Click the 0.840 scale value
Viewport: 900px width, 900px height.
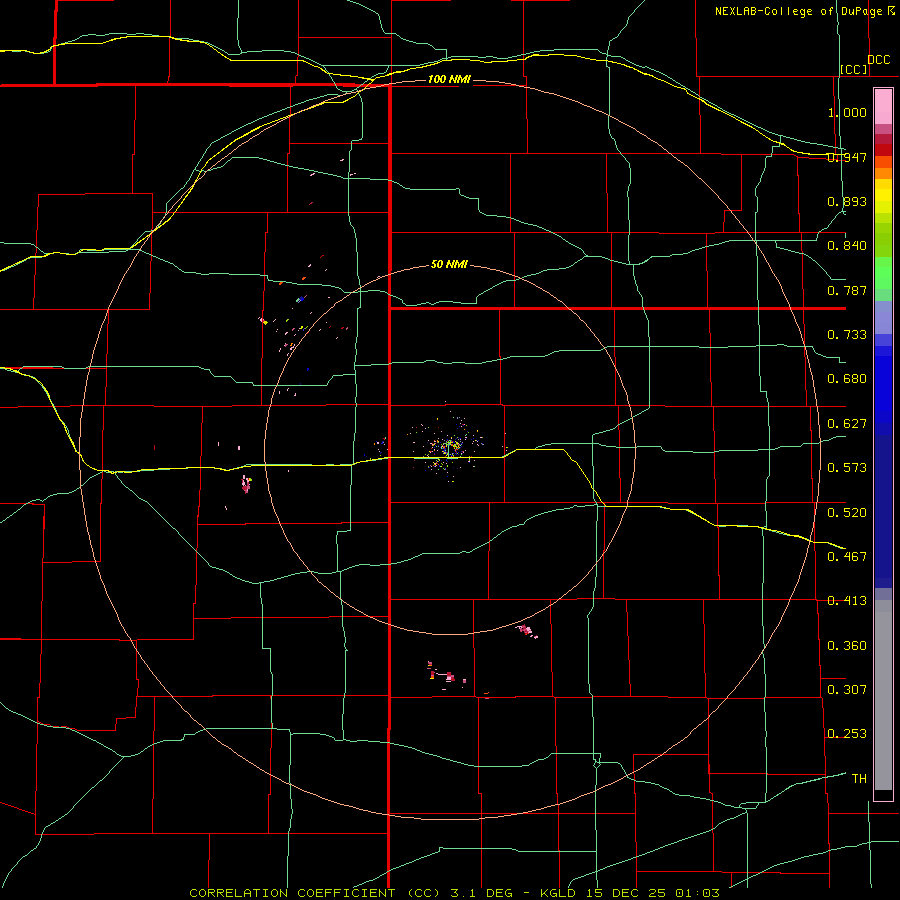coord(847,246)
